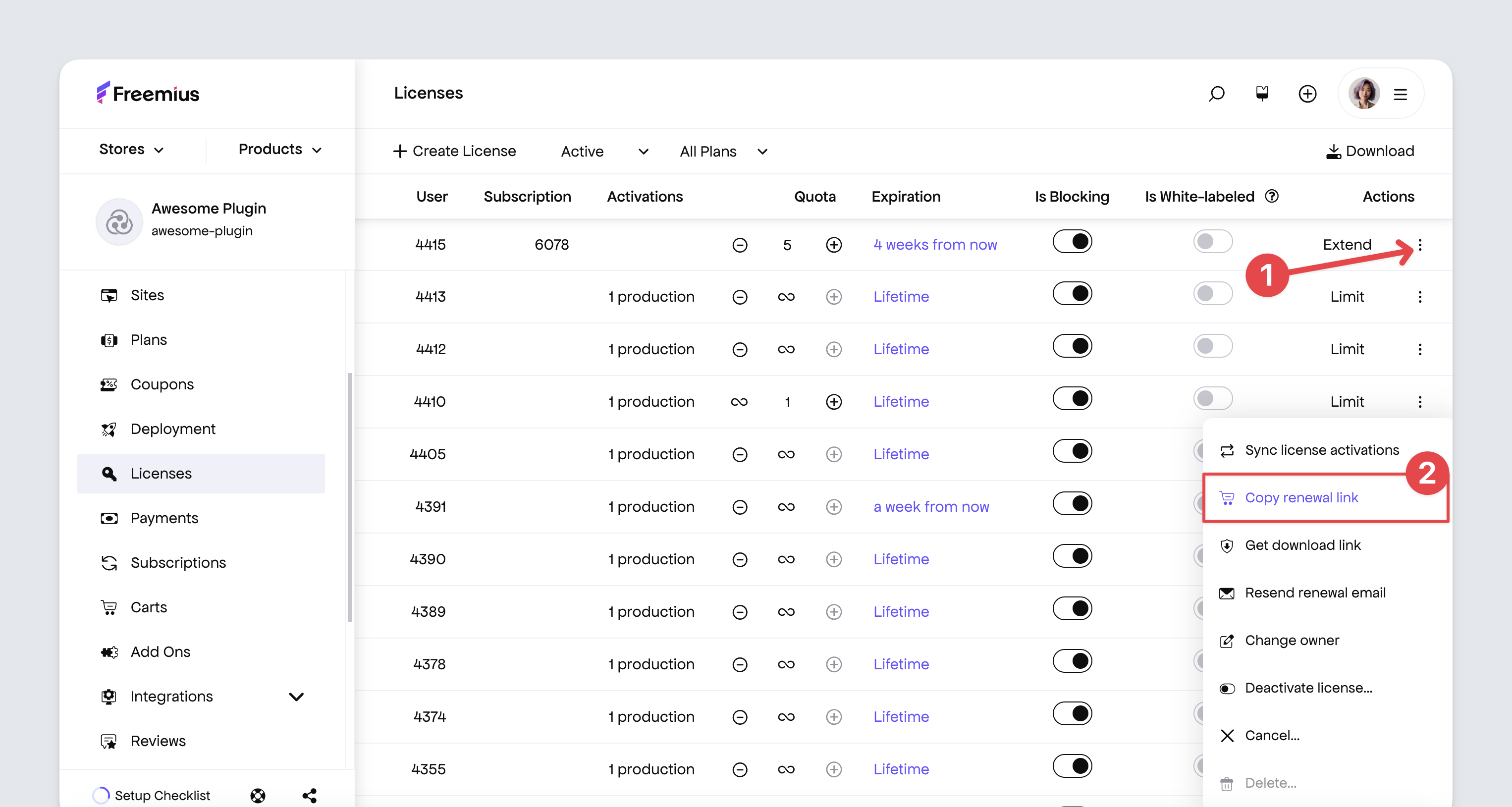Open Reviews in the sidebar

[x=201, y=741]
